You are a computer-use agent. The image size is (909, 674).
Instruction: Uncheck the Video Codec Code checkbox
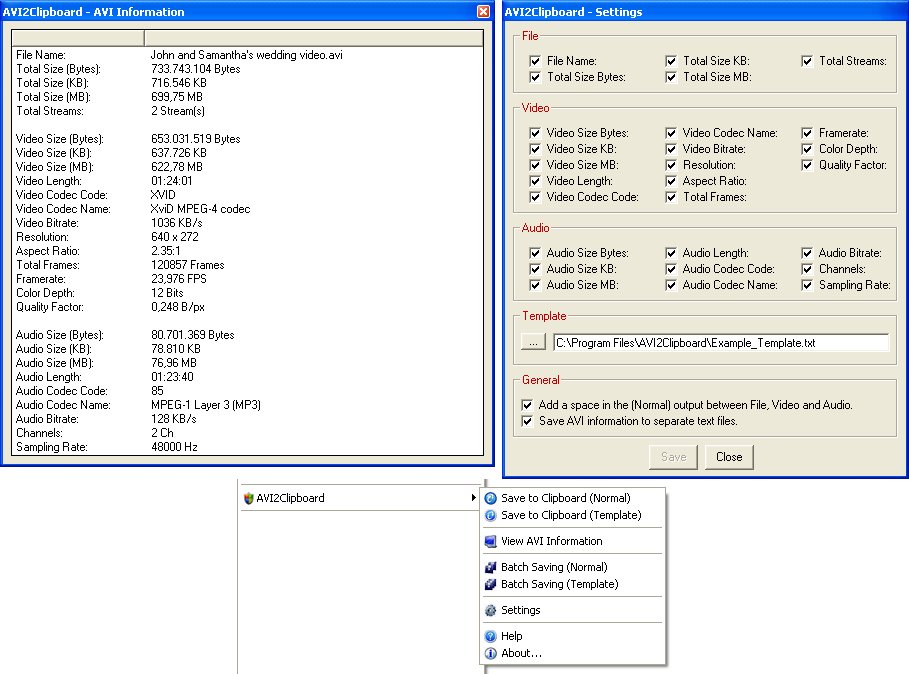click(535, 197)
